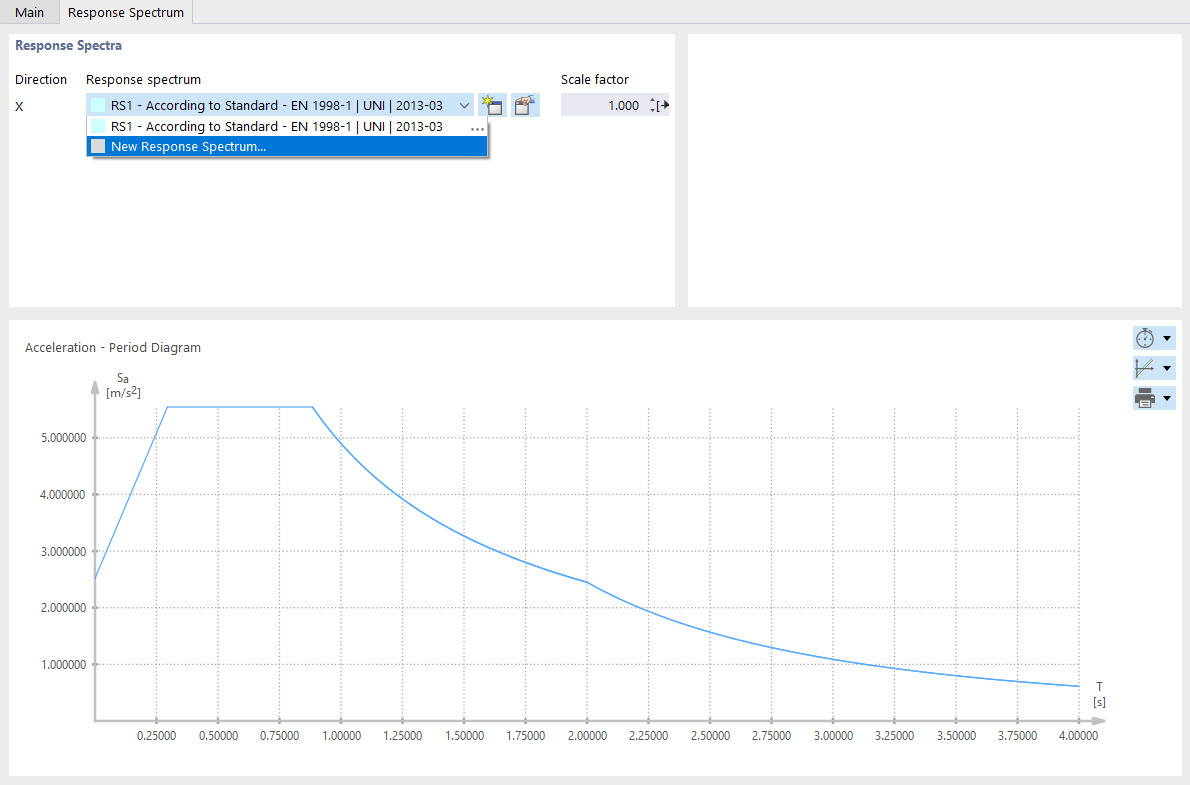Pick RS1 EN 1998-1 UNI entry in dropdown list
This screenshot has height=785, width=1190.
click(287, 127)
